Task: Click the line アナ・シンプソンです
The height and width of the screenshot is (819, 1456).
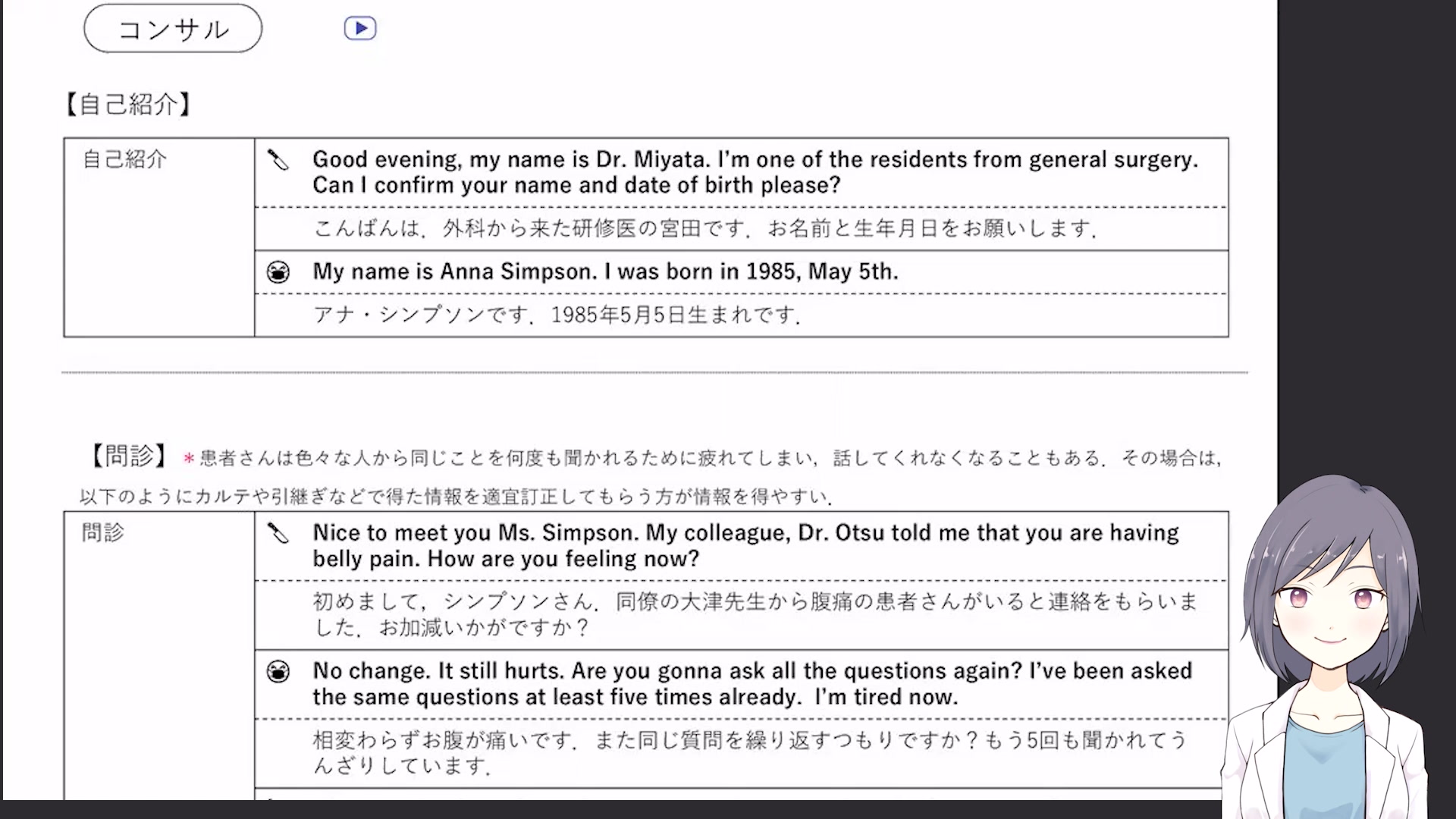Action: [557, 315]
